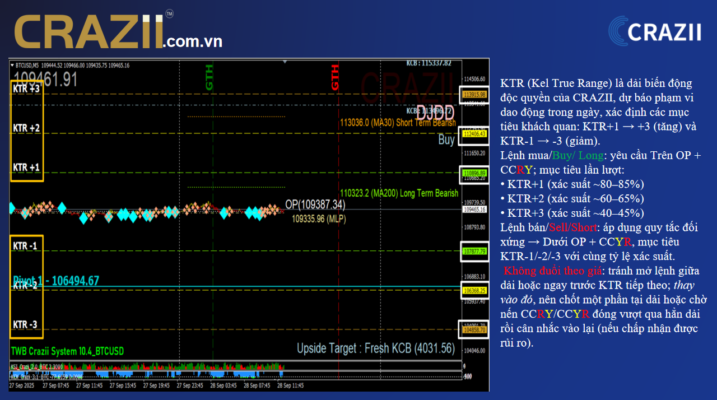
Task: Click the 28 Sep 07:45 time axis label
Action: [257, 385]
